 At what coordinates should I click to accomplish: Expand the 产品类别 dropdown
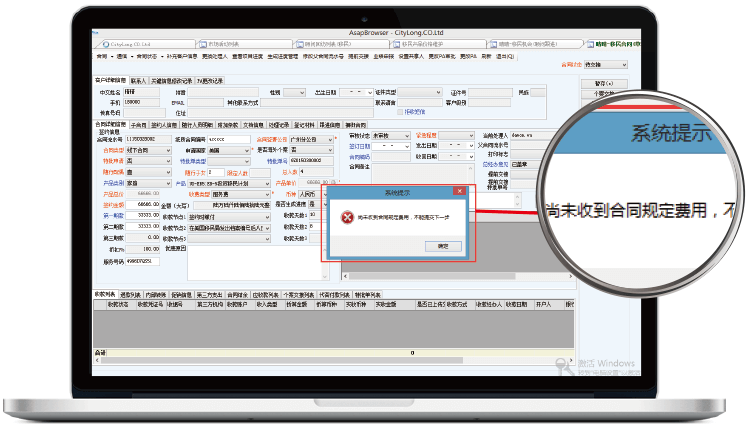click(x=148, y=183)
